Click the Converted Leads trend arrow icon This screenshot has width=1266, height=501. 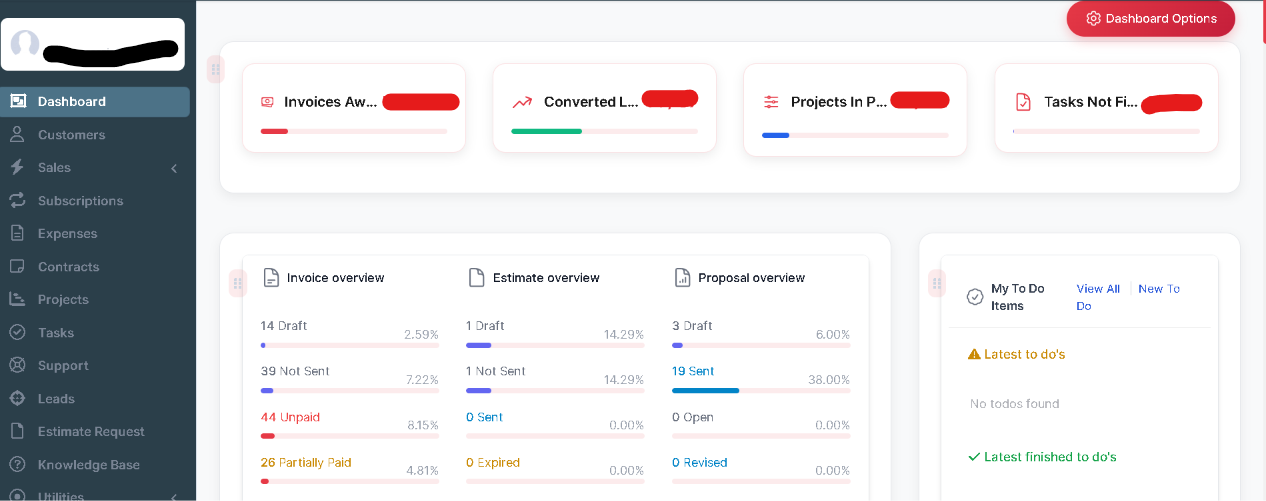522,102
